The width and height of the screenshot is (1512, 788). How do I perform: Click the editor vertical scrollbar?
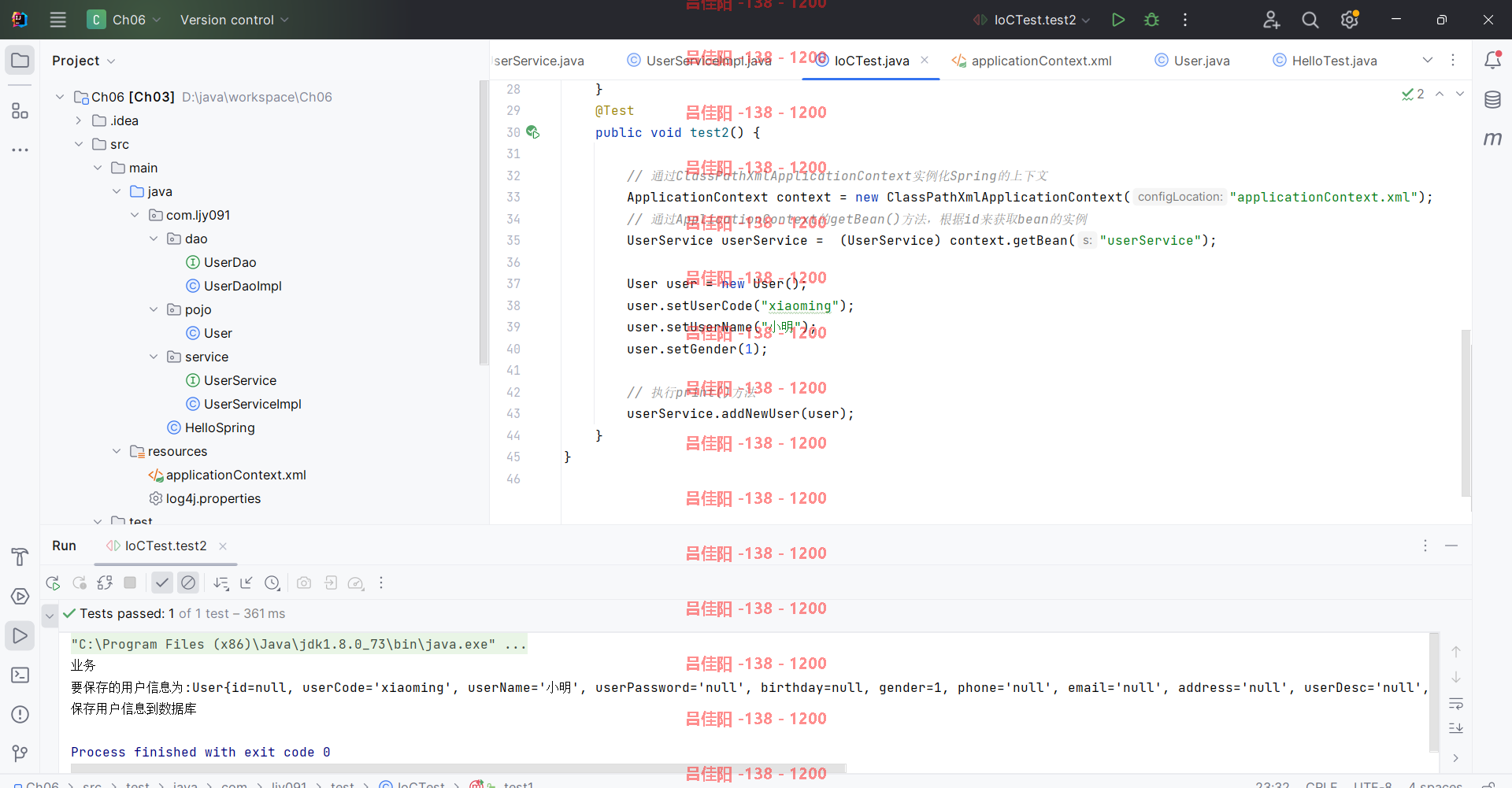(1466, 412)
